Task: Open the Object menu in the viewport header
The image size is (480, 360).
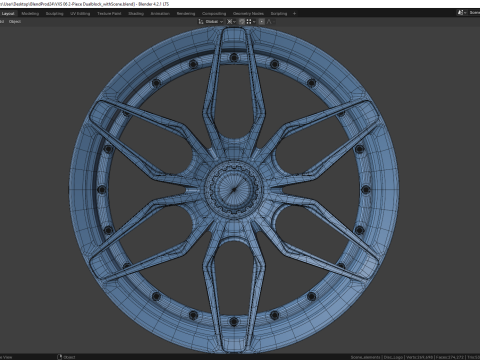Action: (x=15, y=22)
